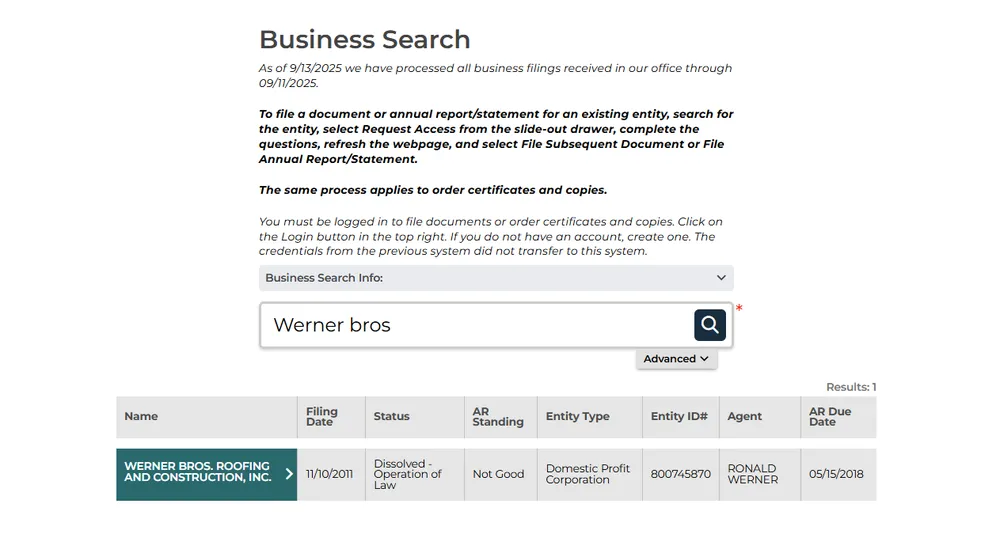This screenshot has height=553, width=1000.
Task: Select the Entity Type column header
Action: click(x=577, y=417)
